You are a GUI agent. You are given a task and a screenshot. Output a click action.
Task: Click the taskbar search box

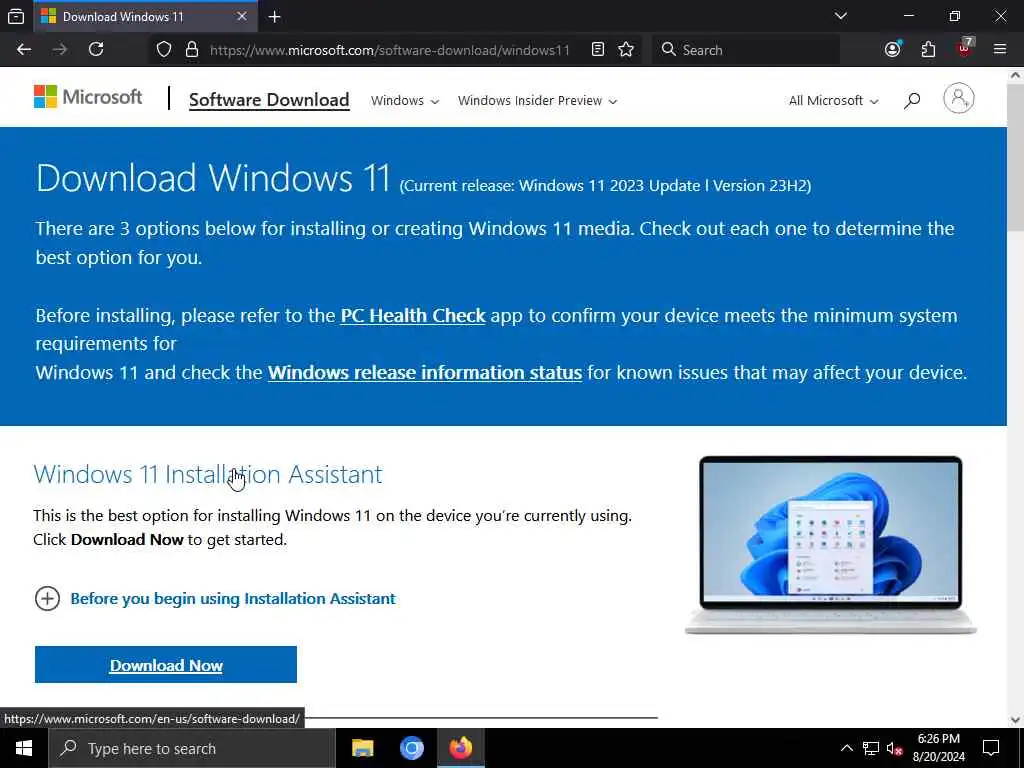click(x=192, y=748)
